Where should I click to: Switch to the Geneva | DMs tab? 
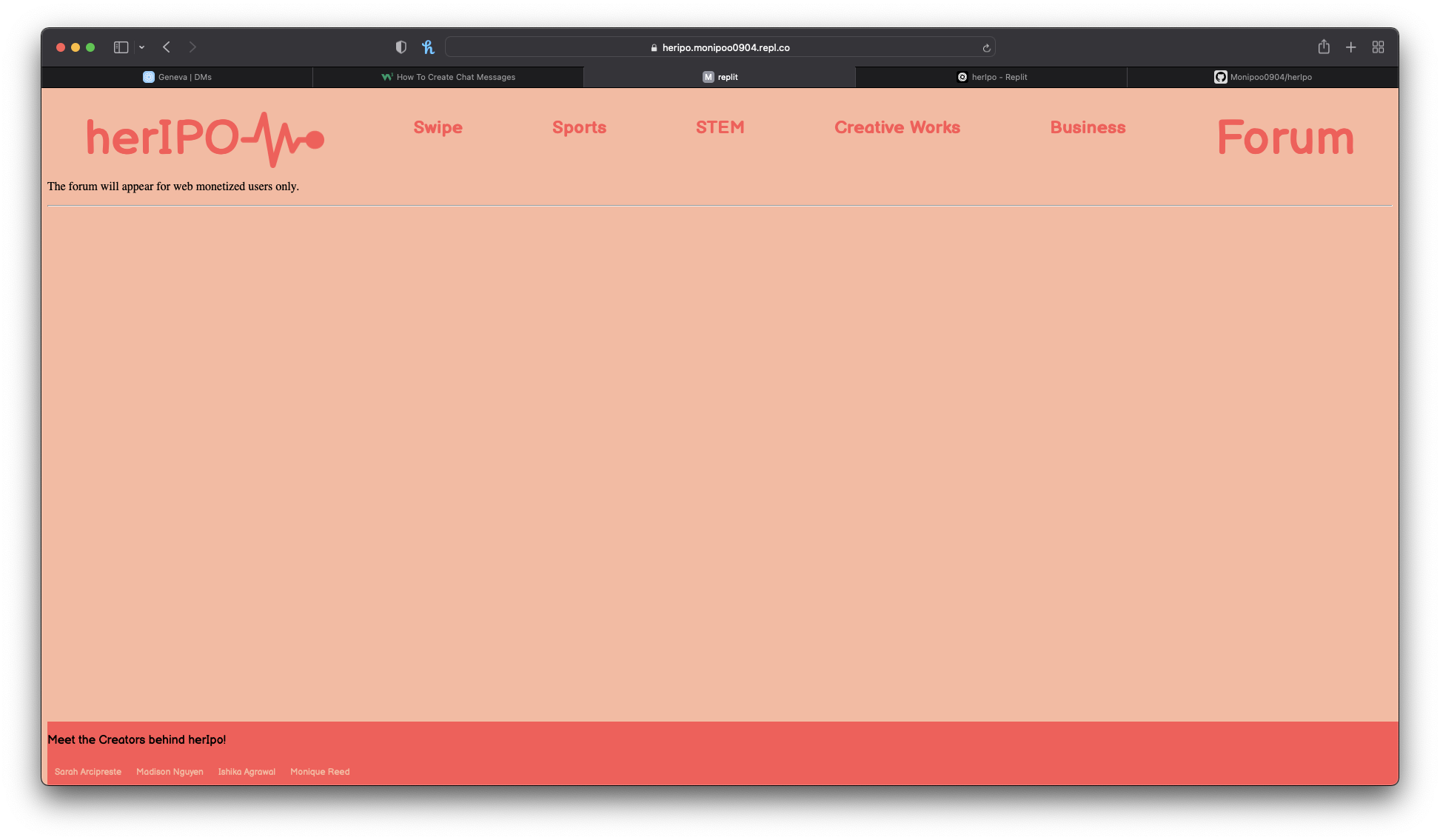pyautogui.click(x=178, y=77)
